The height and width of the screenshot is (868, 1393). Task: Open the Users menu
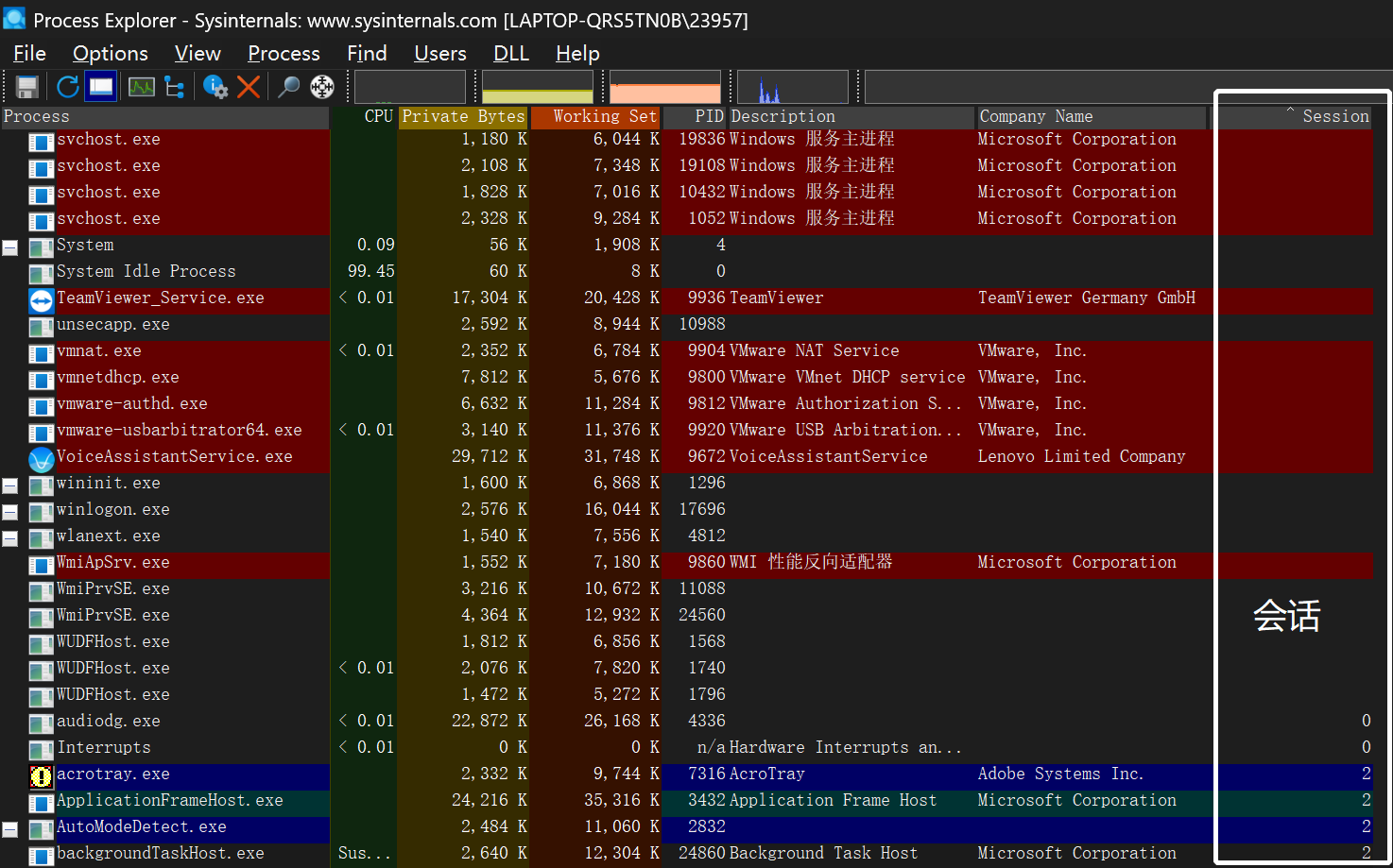440,54
